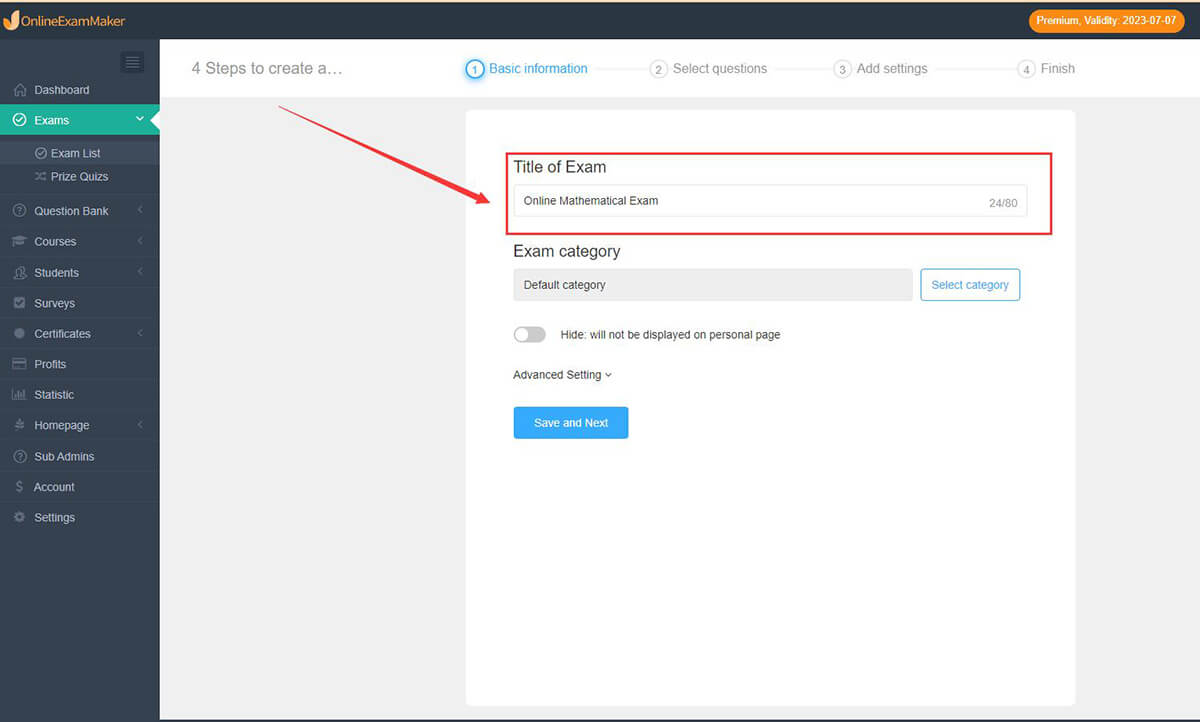
Task: Open Prize Quizzes in sidebar
Action: [79, 177]
